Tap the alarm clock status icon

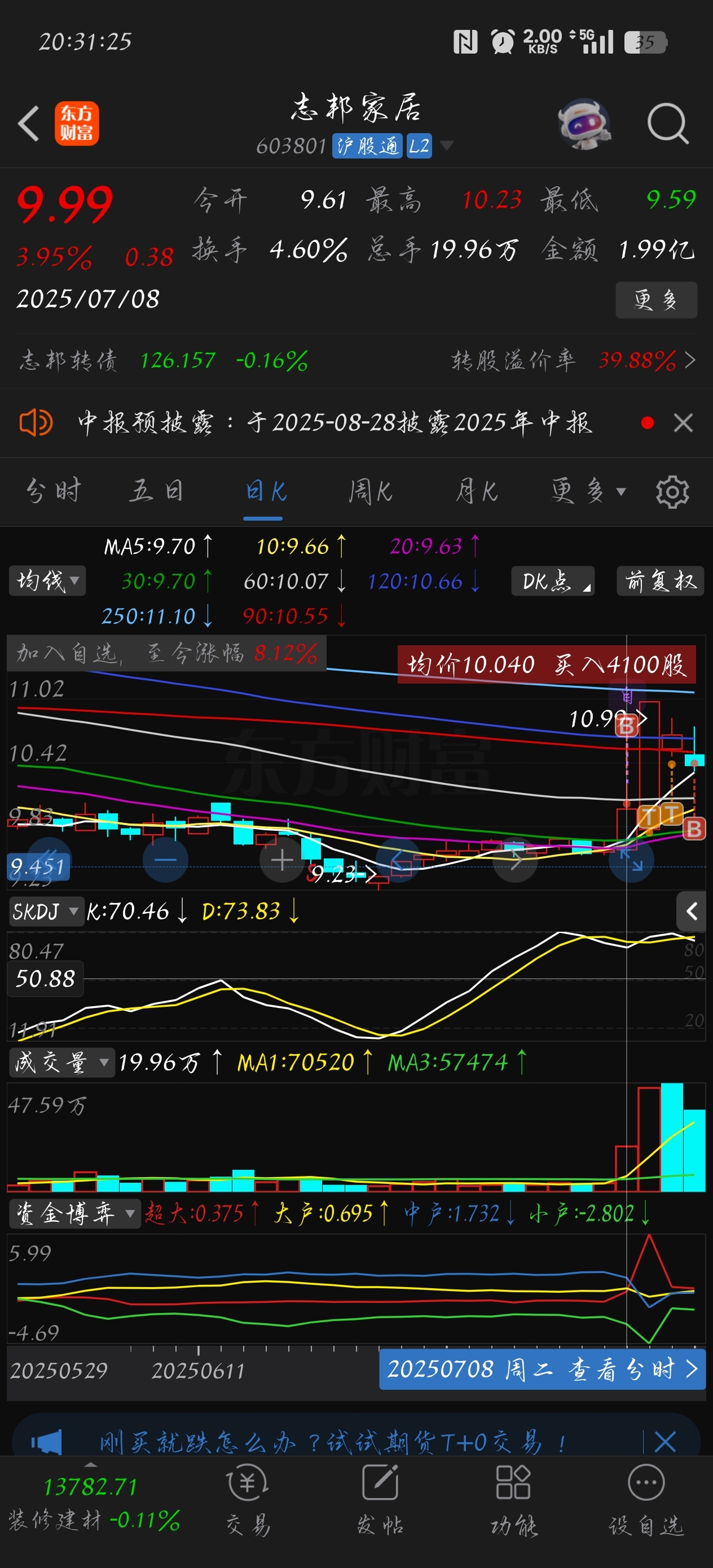503,42
